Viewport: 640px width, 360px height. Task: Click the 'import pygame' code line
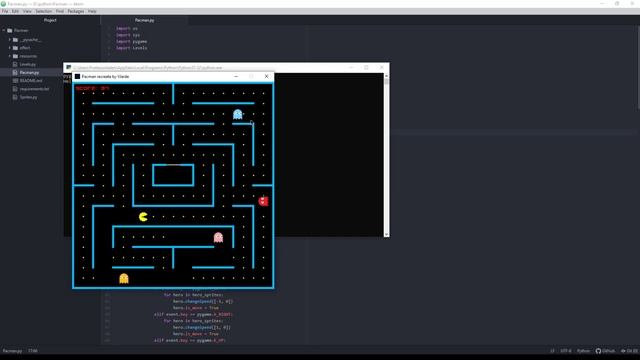(131, 42)
